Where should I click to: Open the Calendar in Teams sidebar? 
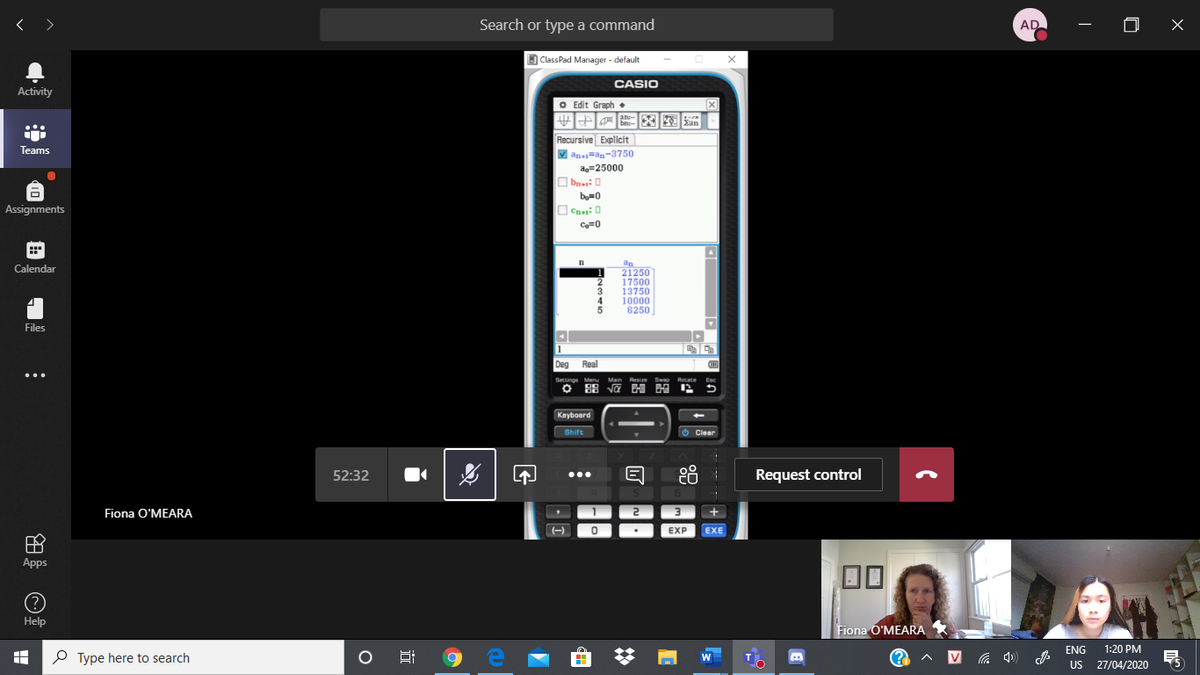(x=35, y=256)
